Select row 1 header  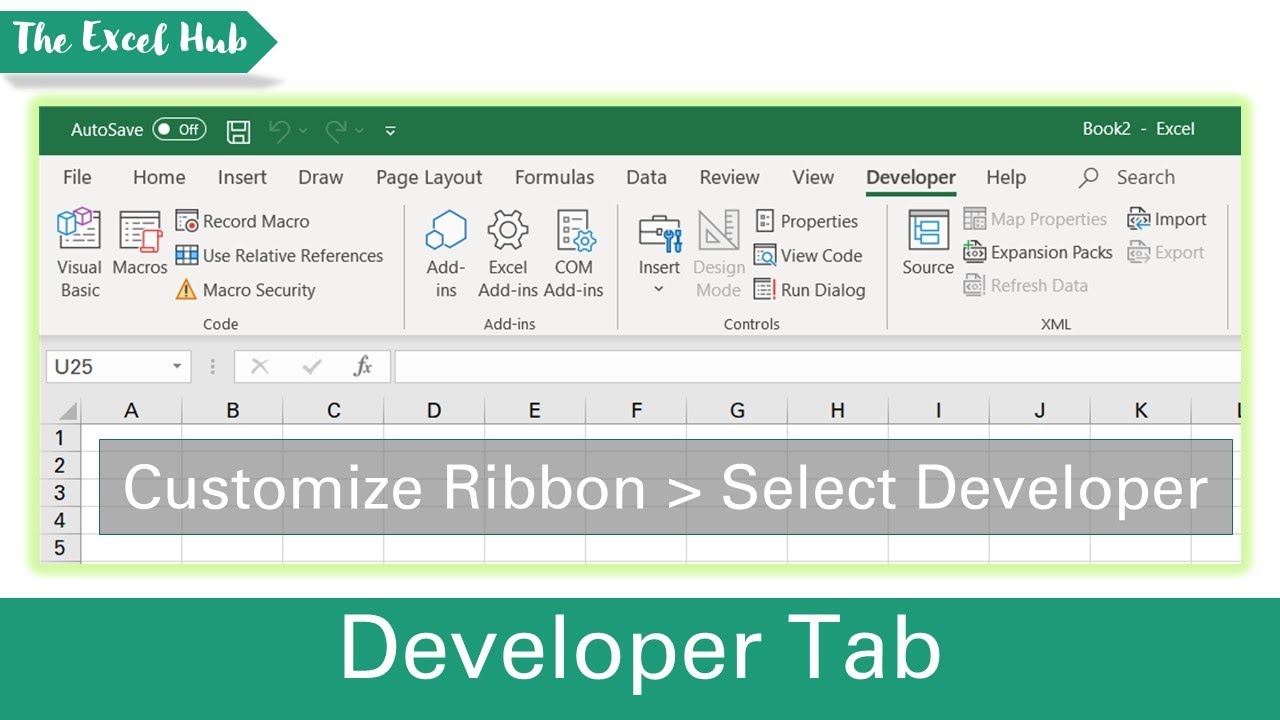(60, 437)
